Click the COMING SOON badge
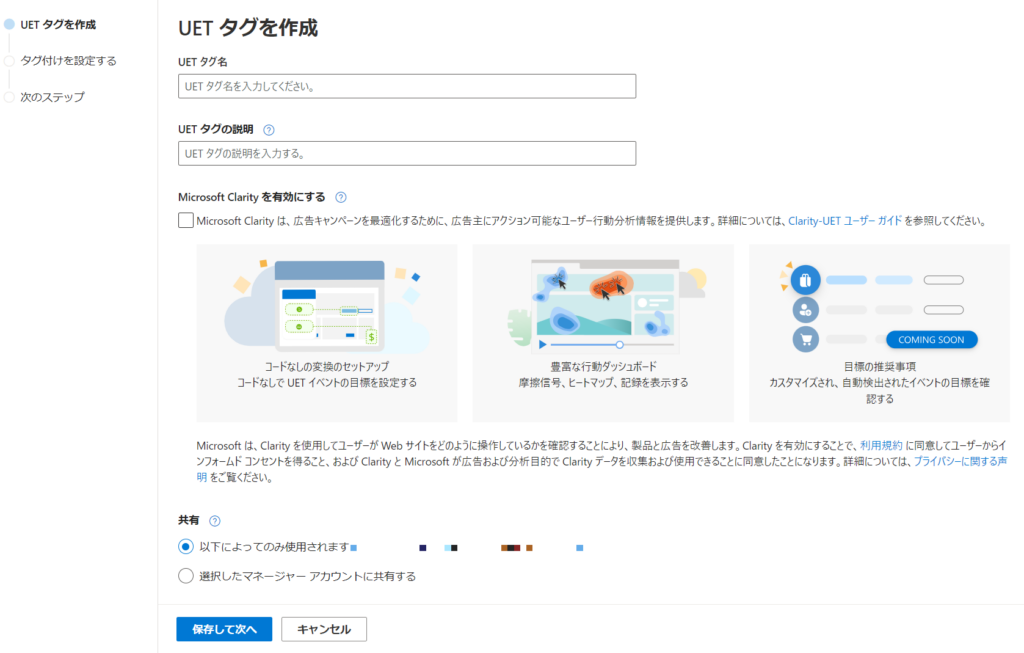Screen dimensions: 1024x653 point(931,340)
